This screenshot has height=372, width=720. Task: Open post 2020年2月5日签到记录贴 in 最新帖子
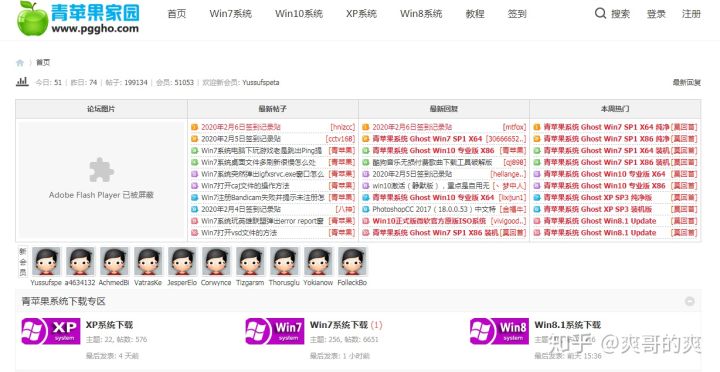coord(241,139)
